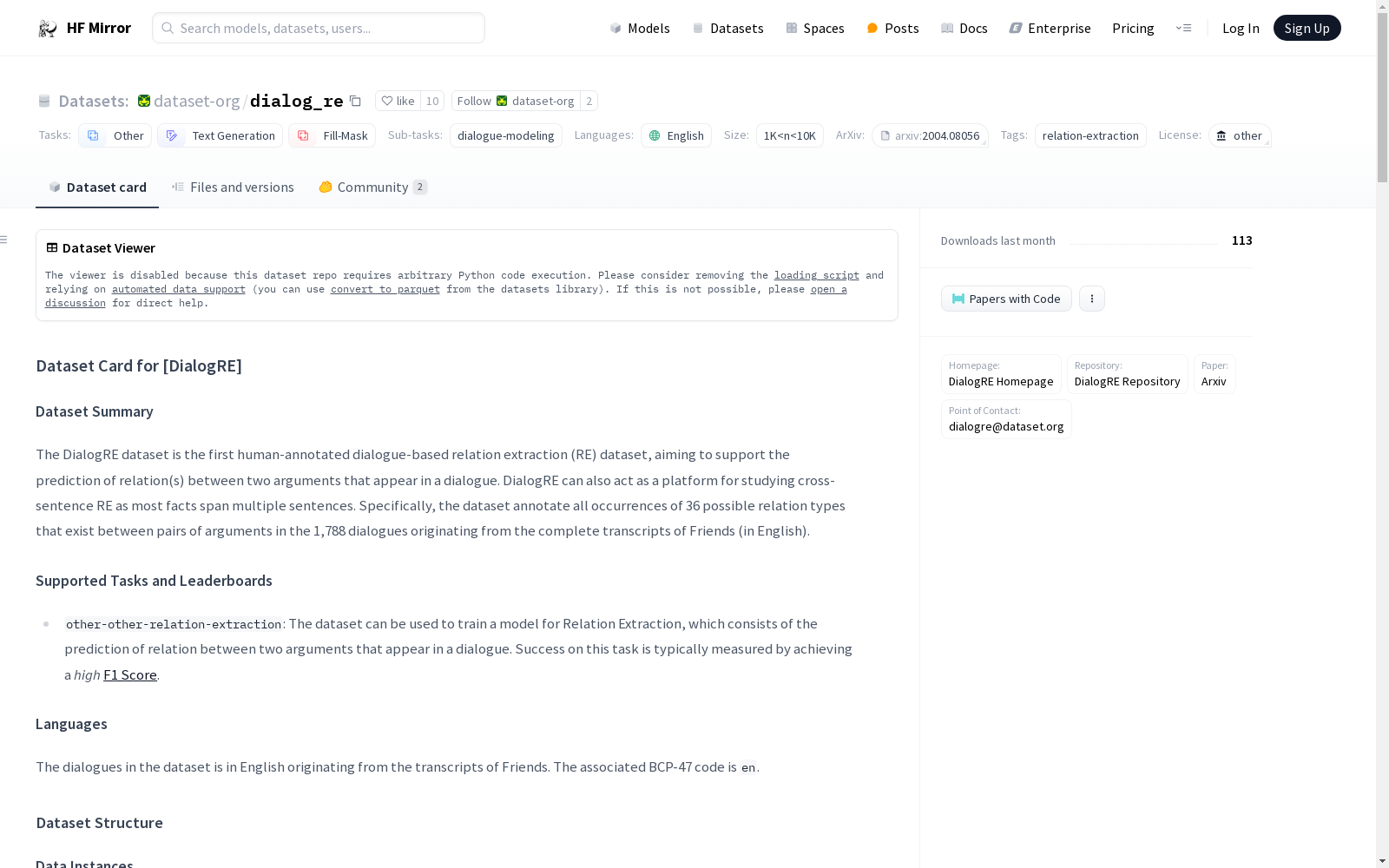Select the Dataset card tab
This screenshot has width=1389, height=868.
point(97,187)
